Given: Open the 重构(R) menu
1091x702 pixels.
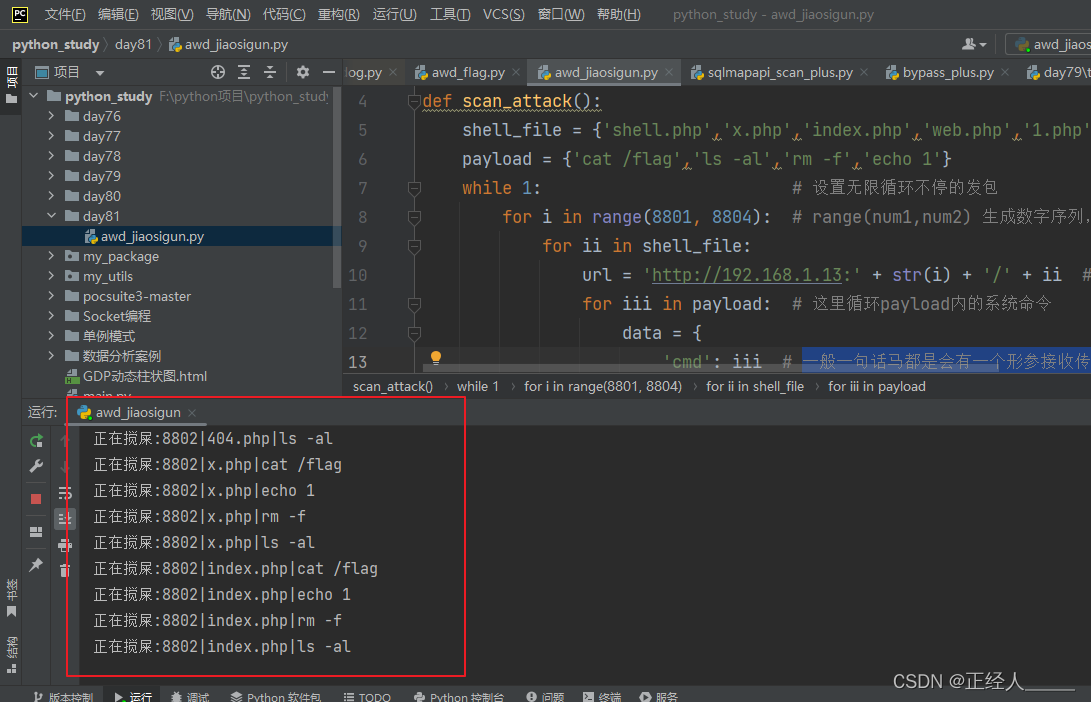Looking at the screenshot, I should pyautogui.click(x=338, y=15).
